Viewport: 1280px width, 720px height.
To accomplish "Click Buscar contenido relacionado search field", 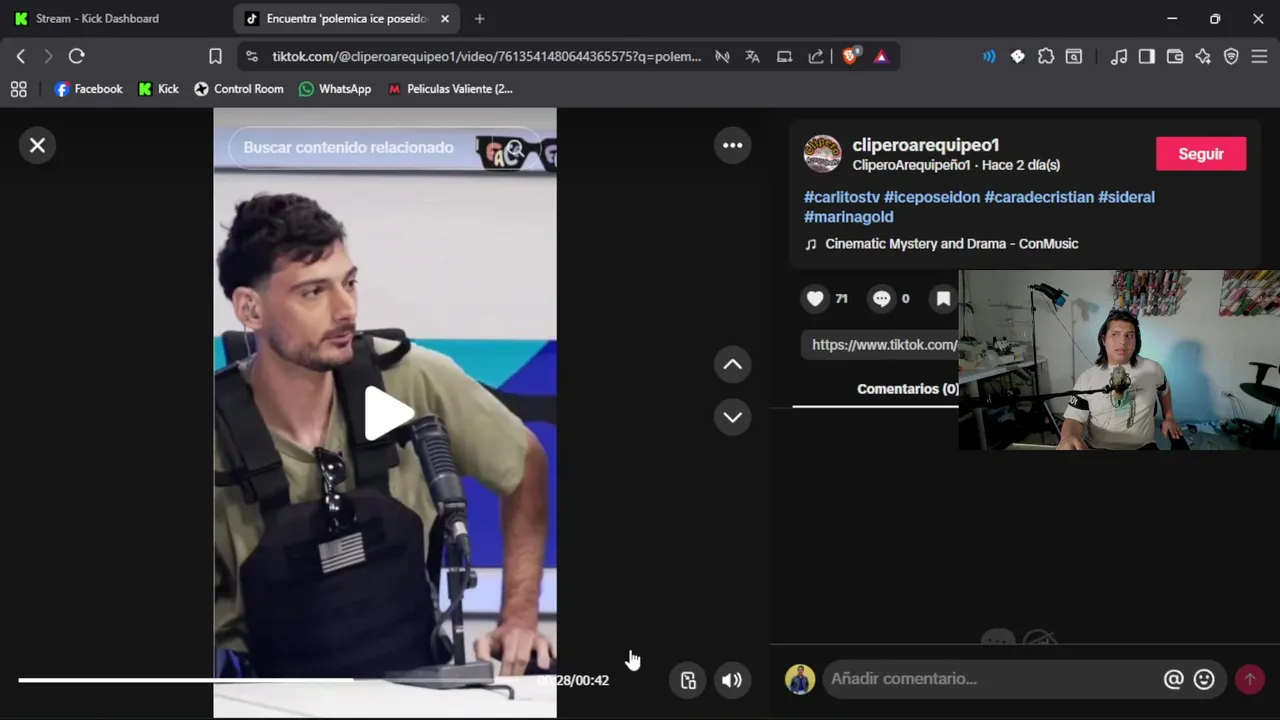I will tap(348, 148).
